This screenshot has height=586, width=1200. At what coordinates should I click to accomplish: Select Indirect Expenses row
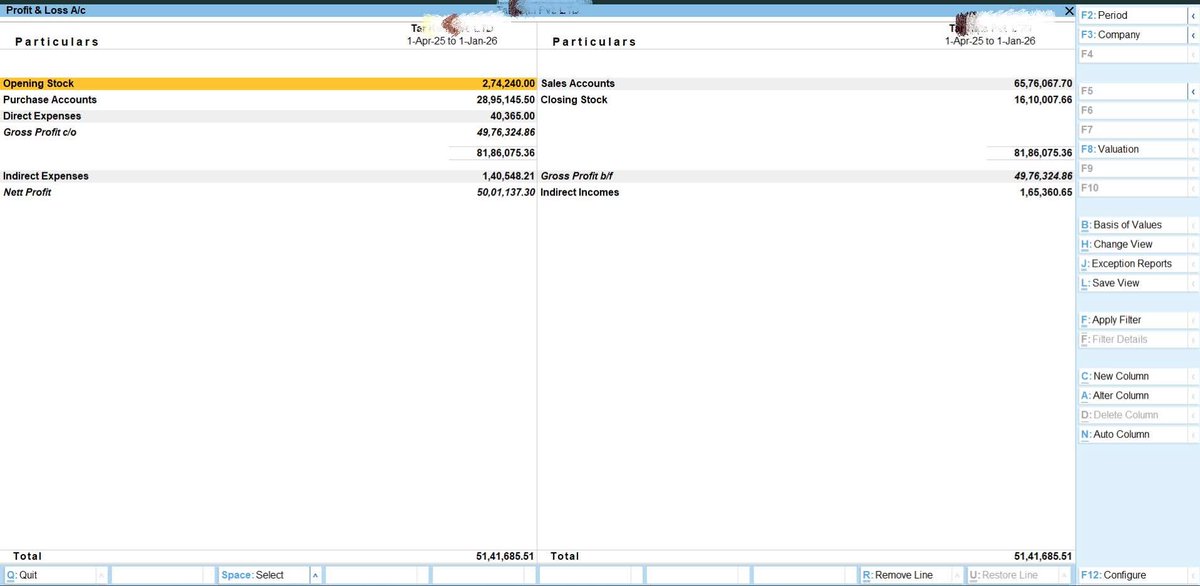268,176
